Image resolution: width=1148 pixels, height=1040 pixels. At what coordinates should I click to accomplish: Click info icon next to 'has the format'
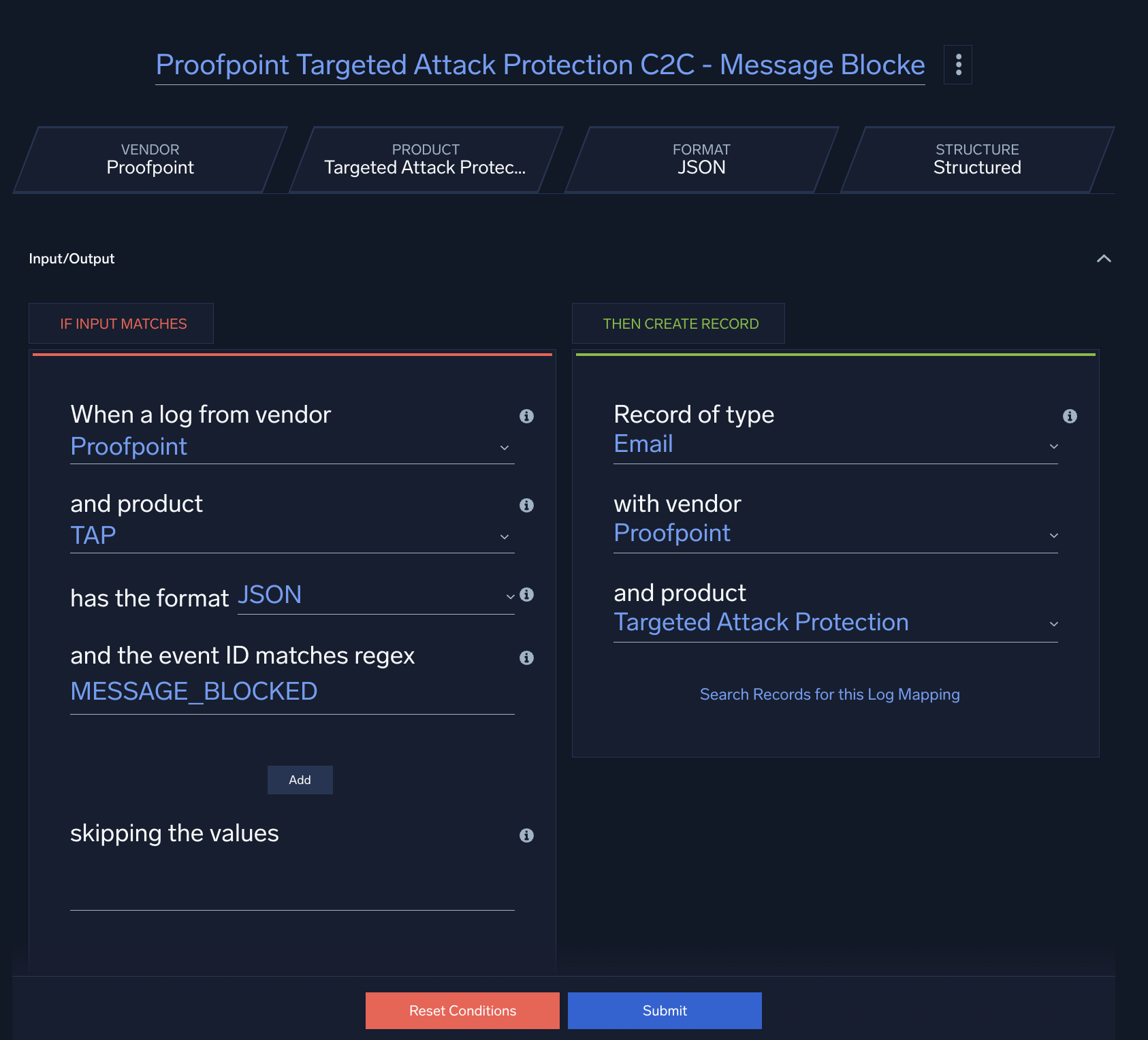point(526,594)
